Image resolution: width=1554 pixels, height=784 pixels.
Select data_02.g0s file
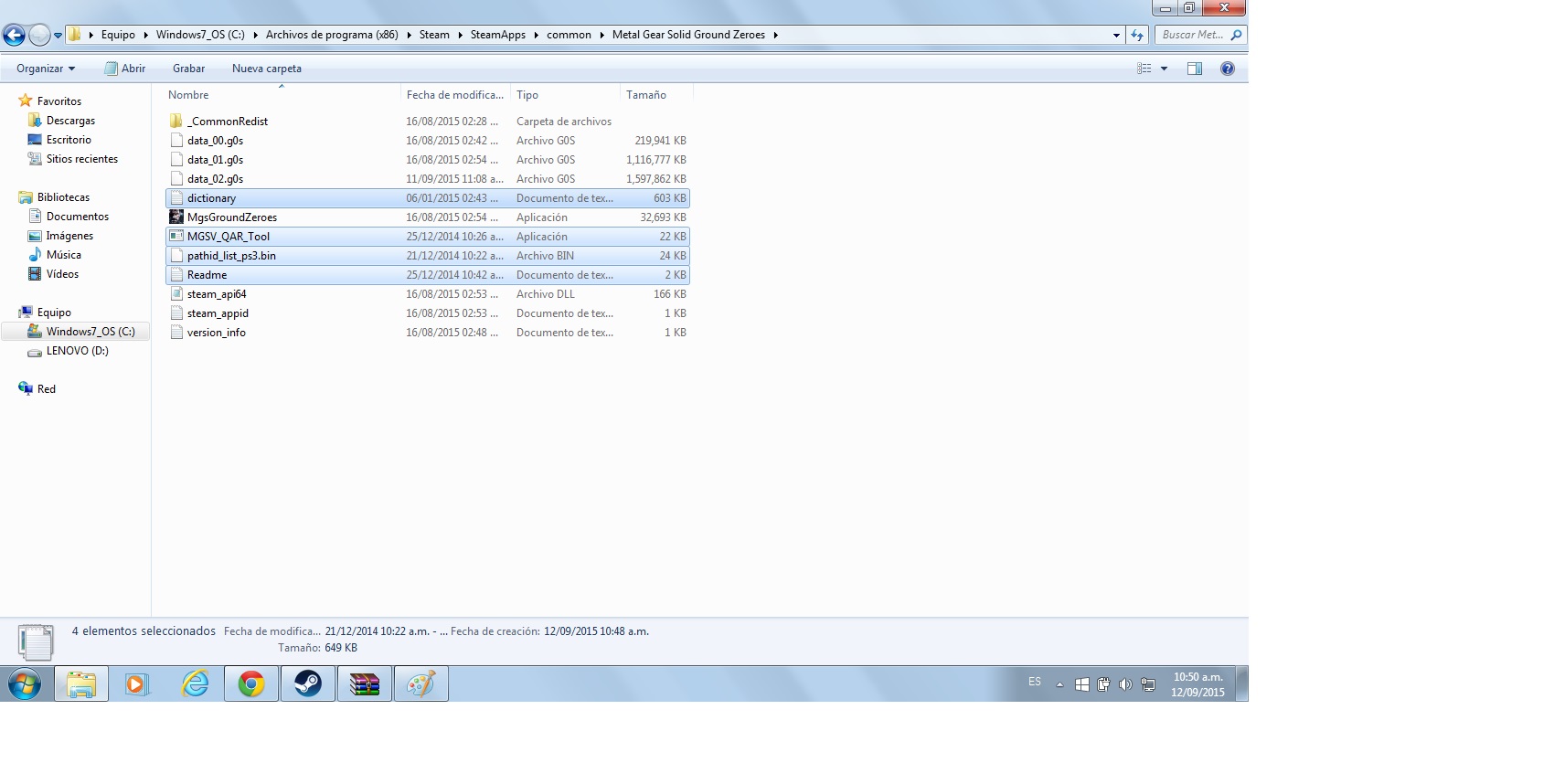(427, 179)
